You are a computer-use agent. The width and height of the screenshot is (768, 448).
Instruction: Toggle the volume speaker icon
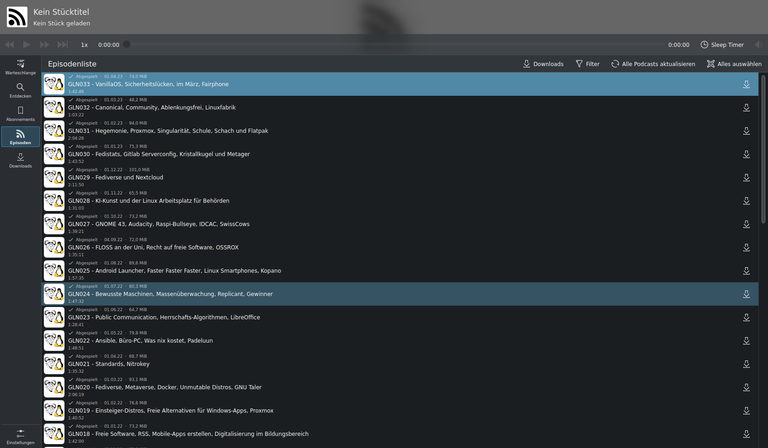point(759,45)
